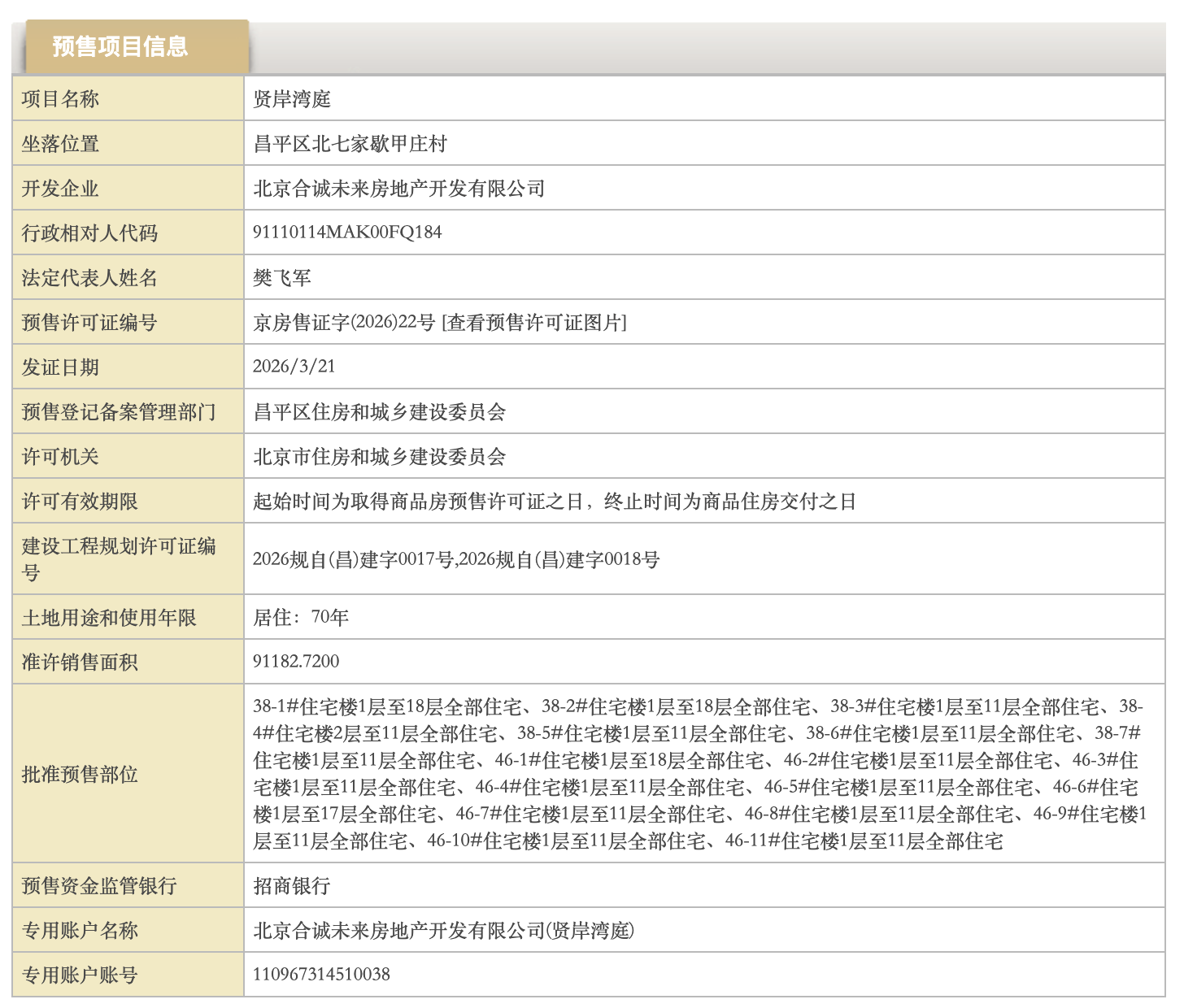Click 昌平区住房和城乡建设委员会 department value
Image resolution: width=1184 pixels, height=1008 pixels.
380,412
